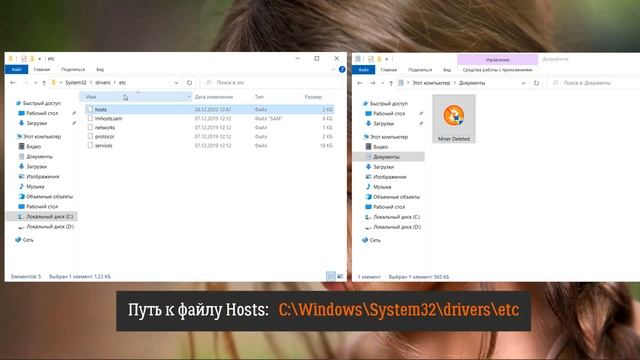Open help in the etc window
This screenshot has width=640, height=360.
tap(342, 69)
